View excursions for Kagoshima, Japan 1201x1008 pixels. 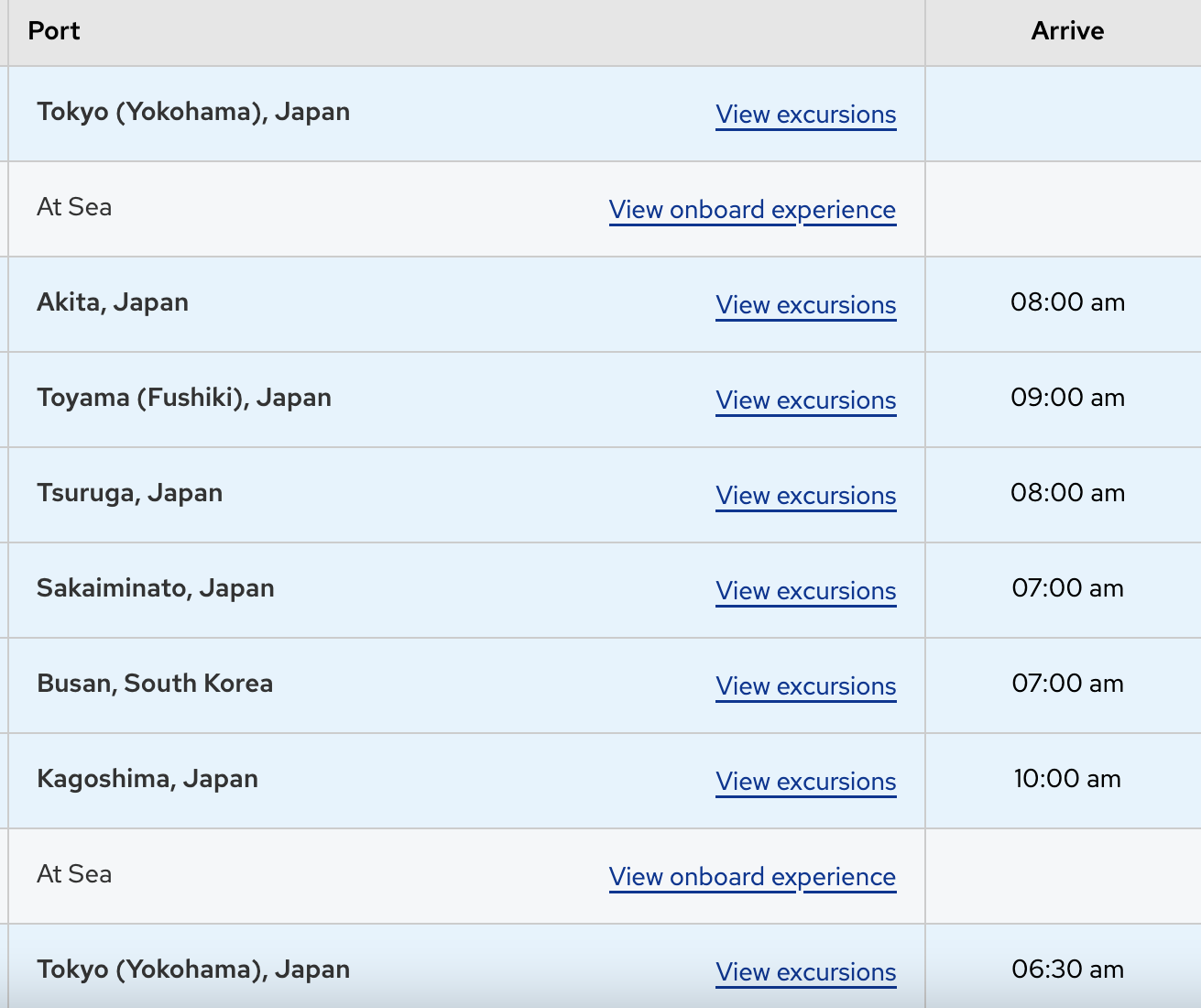pos(805,782)
